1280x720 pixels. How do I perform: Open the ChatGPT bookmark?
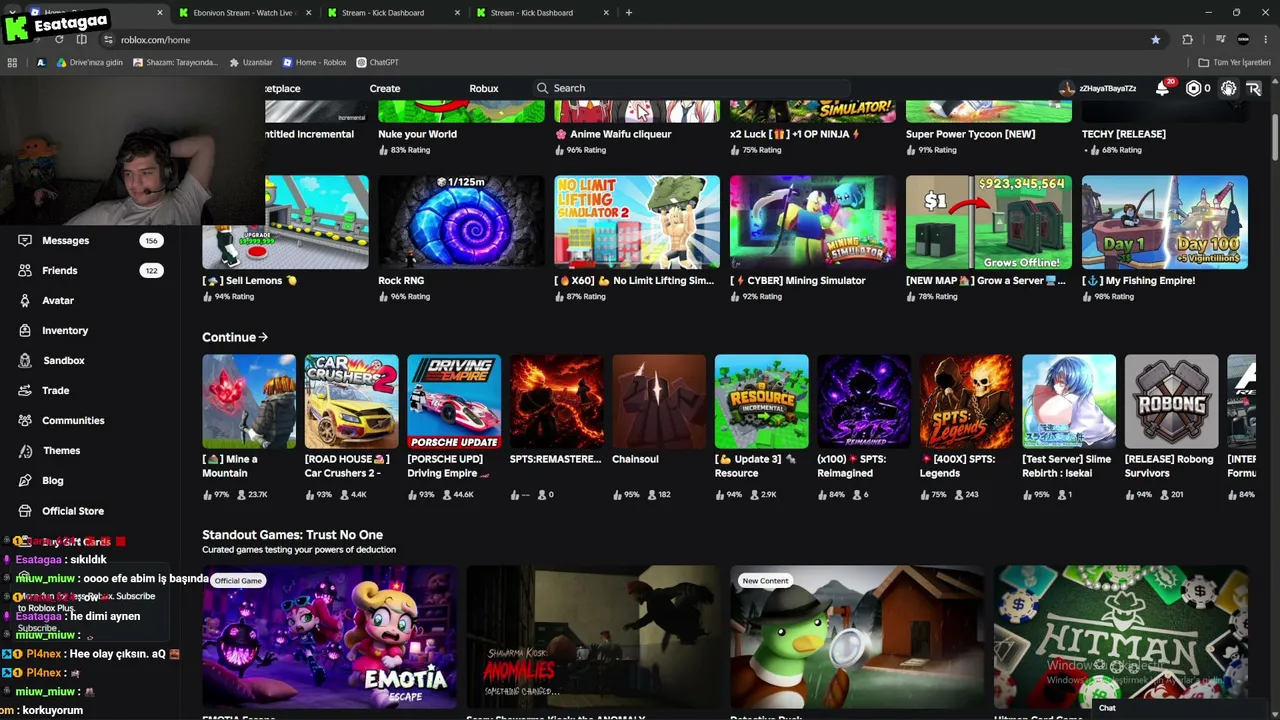click(x=377, y=62)
